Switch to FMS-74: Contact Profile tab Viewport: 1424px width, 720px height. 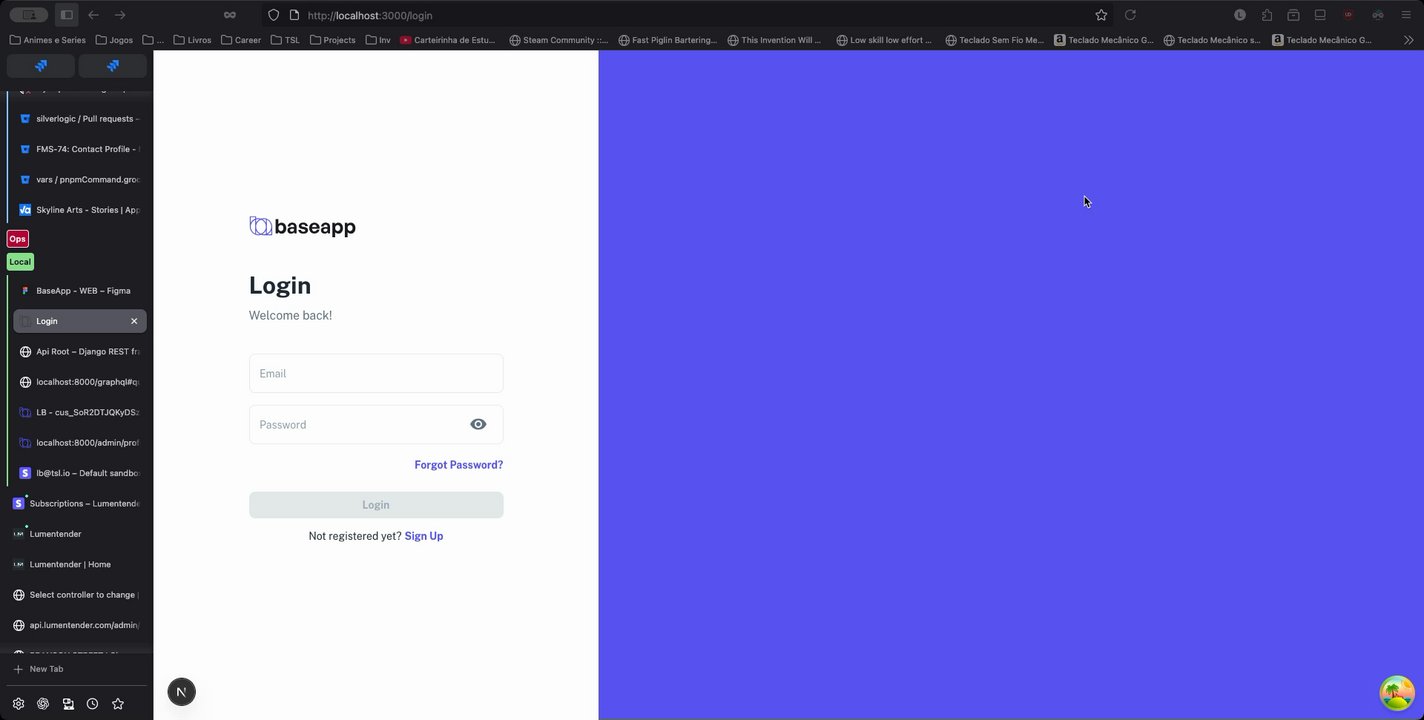click(80, 149)
